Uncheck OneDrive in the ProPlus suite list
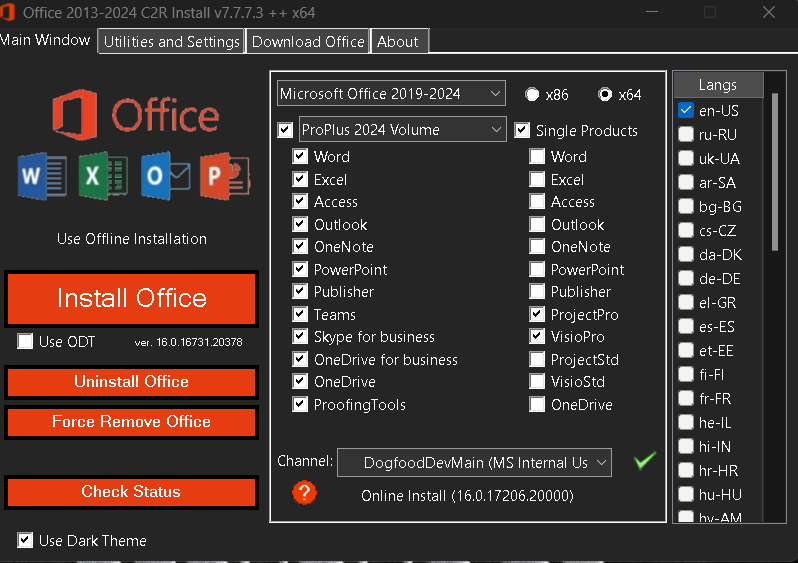The image size is (798, 563). pos(300,381)
